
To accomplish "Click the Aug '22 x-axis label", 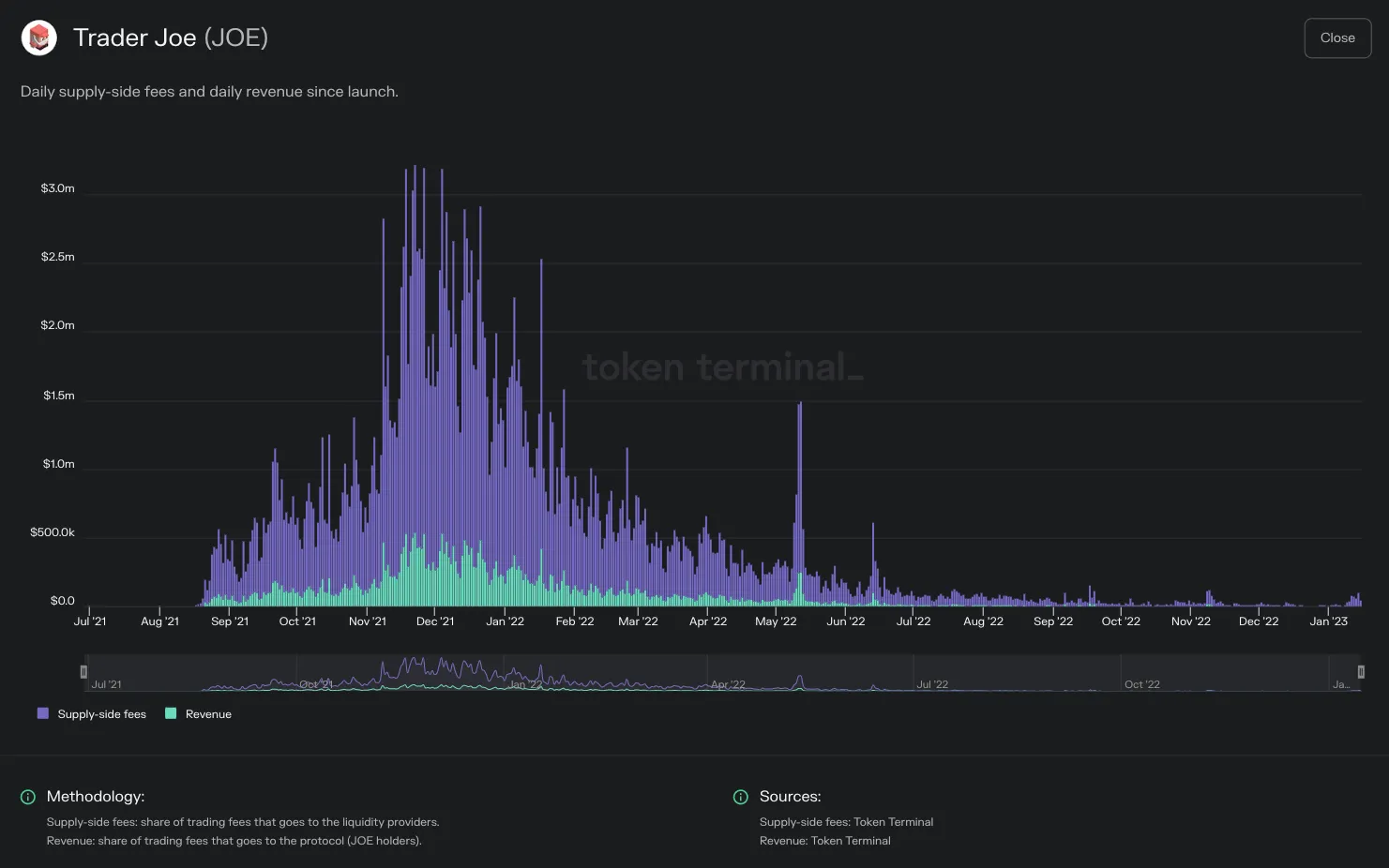I will click(x=983, y=621).
